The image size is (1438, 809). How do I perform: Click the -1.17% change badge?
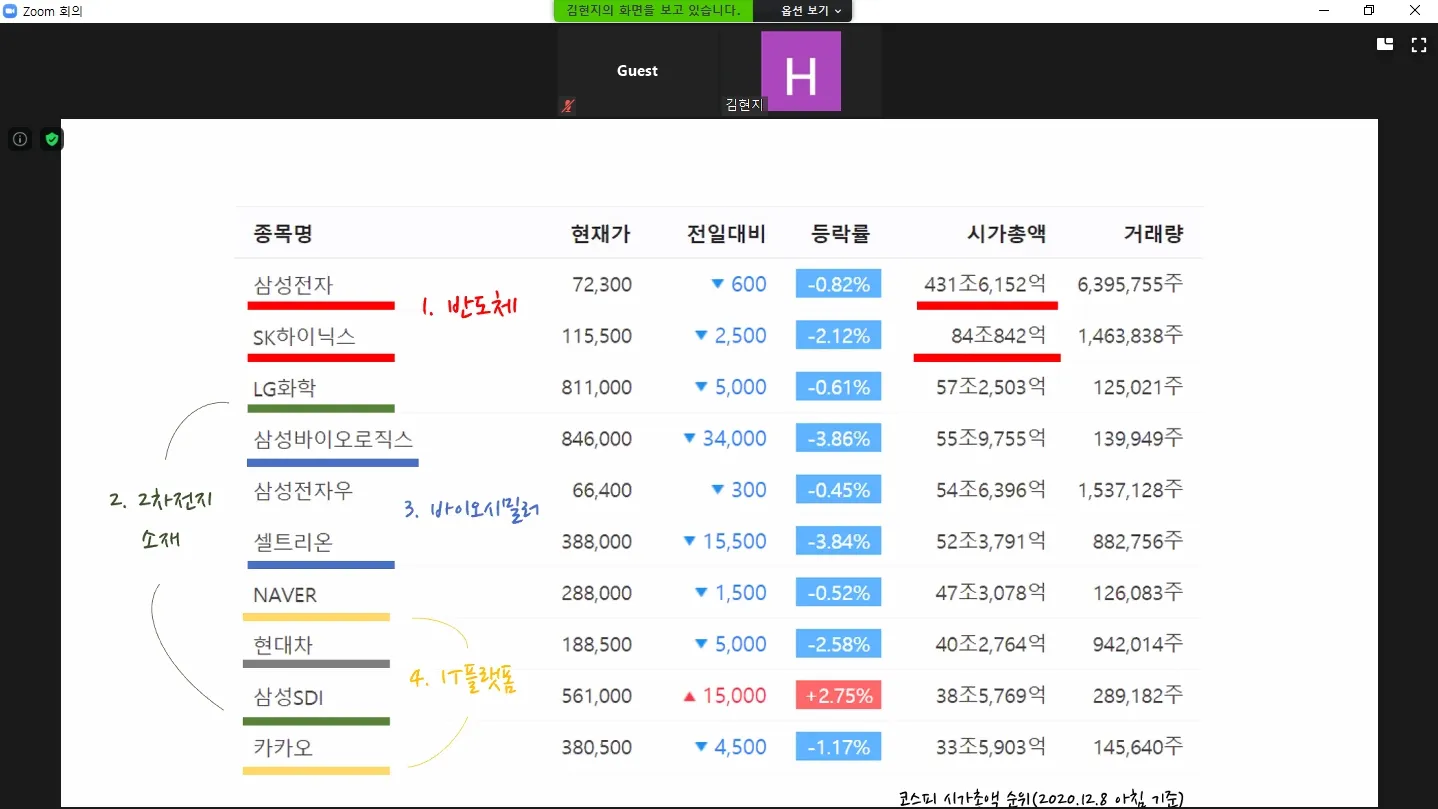(x=838, y=746)
